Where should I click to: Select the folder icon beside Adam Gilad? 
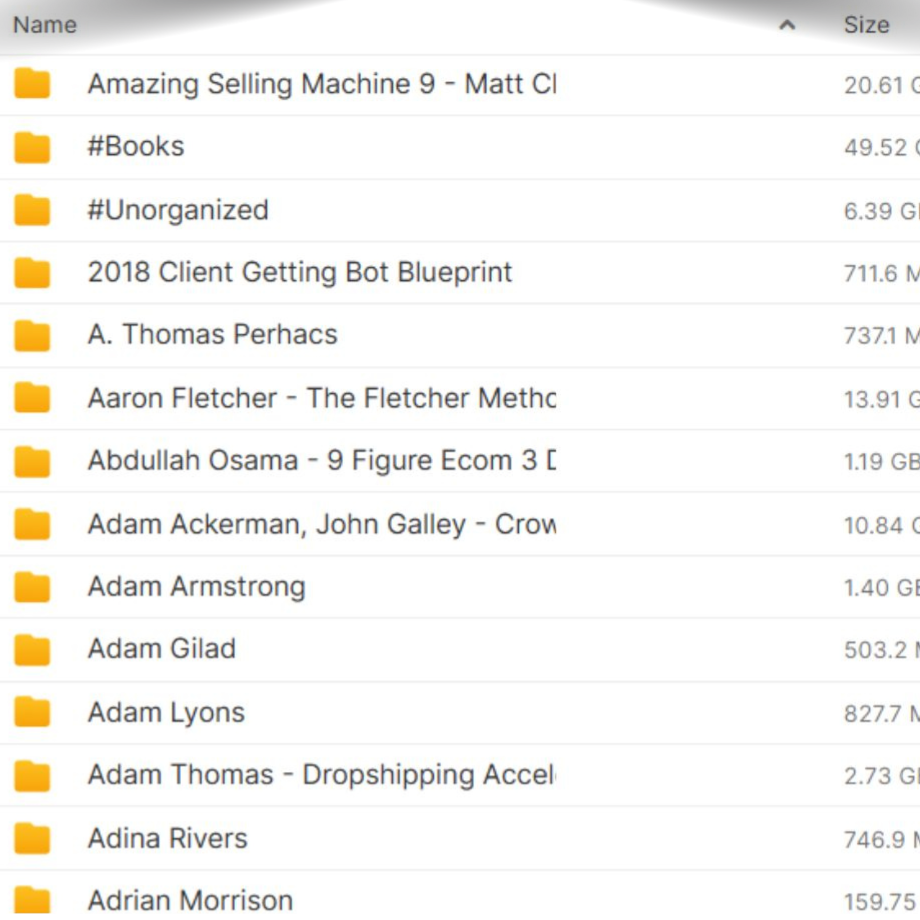[x=32, y=650]
